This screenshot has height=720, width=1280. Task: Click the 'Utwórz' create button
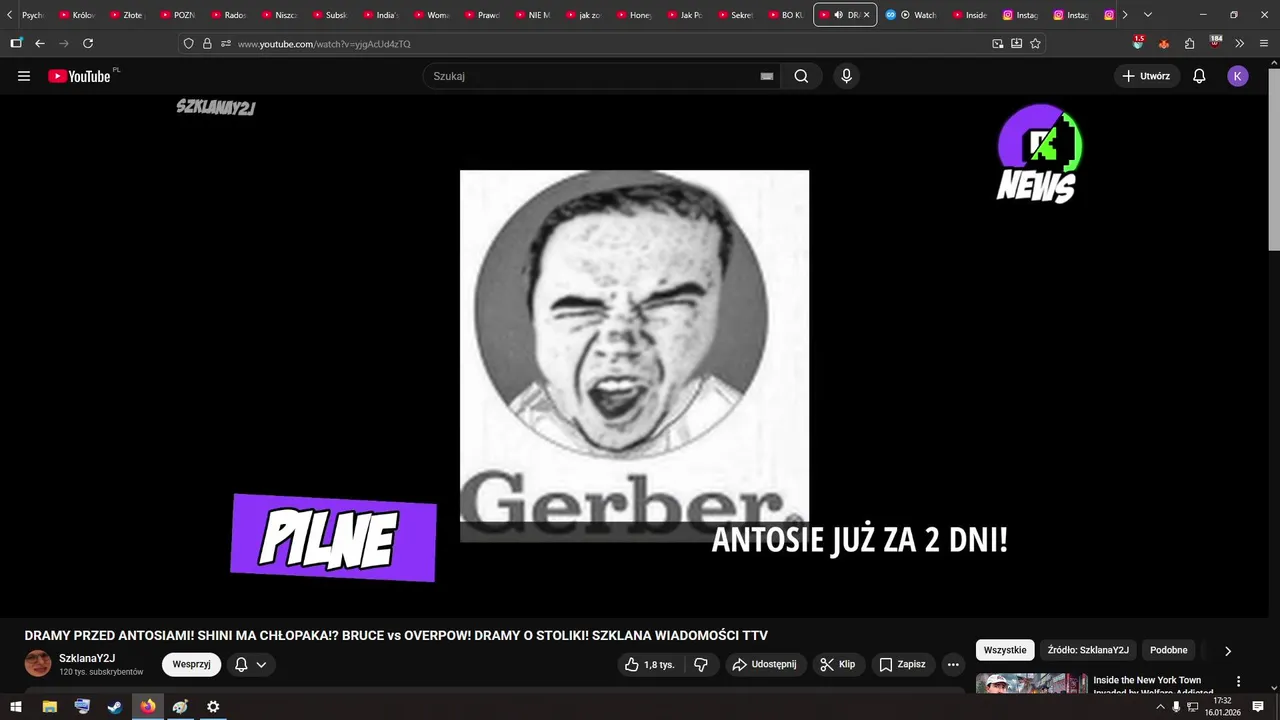click(x=1147, y=76)
